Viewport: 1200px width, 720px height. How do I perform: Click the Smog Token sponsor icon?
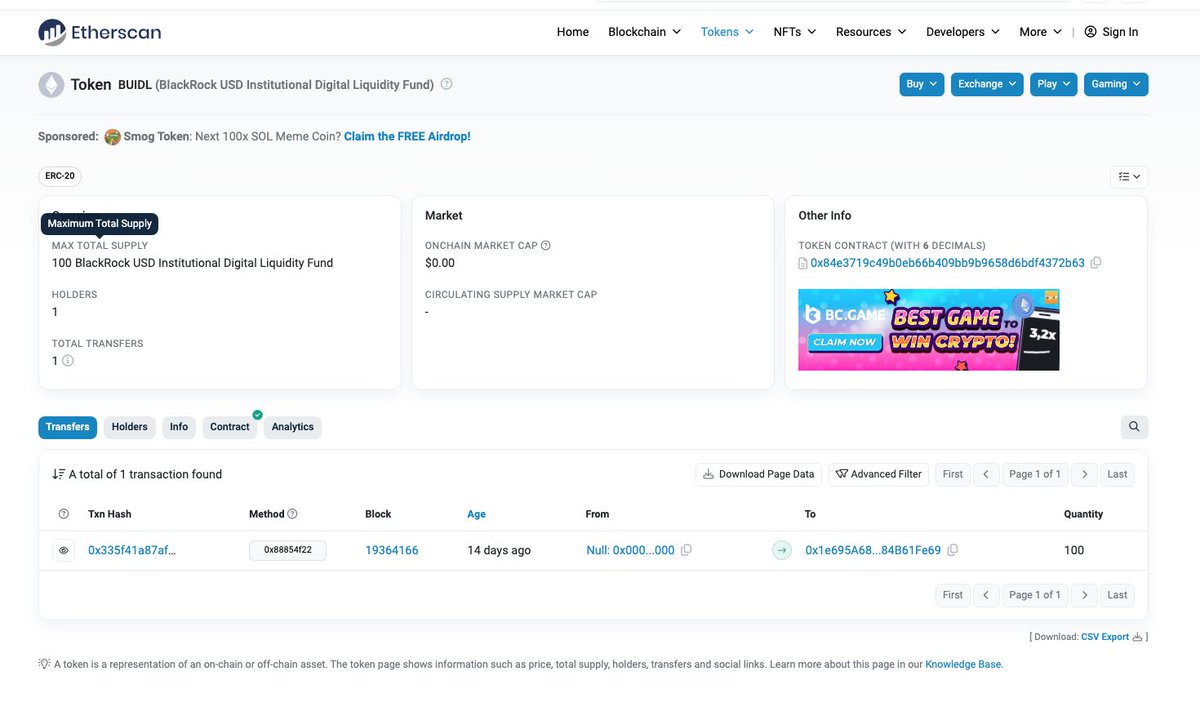pyautogui.click(x=112, y=137)
